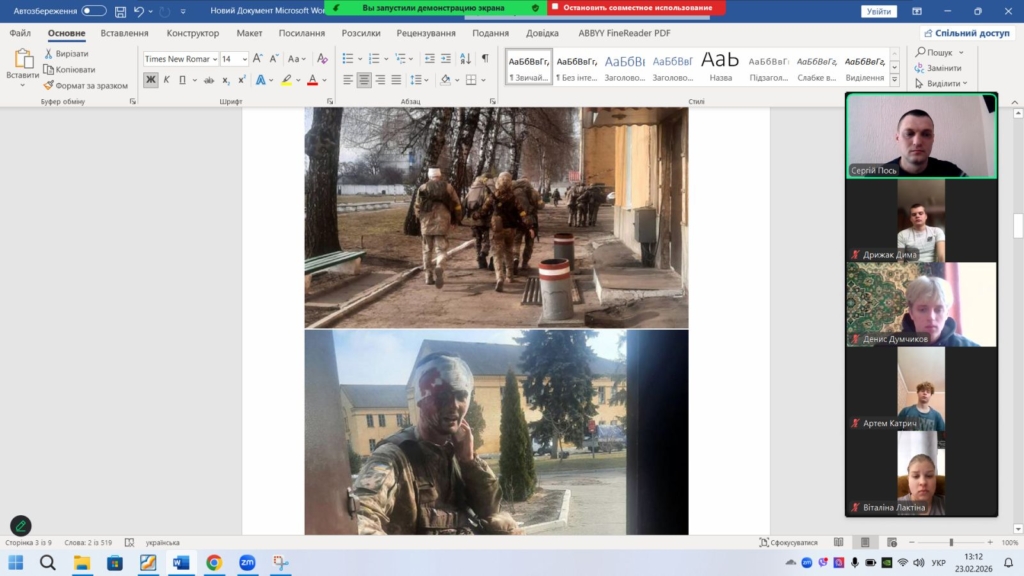Click the Clear Formatting icon
Viewport: 1024px width, 576px height.
(x=322, y=59)
